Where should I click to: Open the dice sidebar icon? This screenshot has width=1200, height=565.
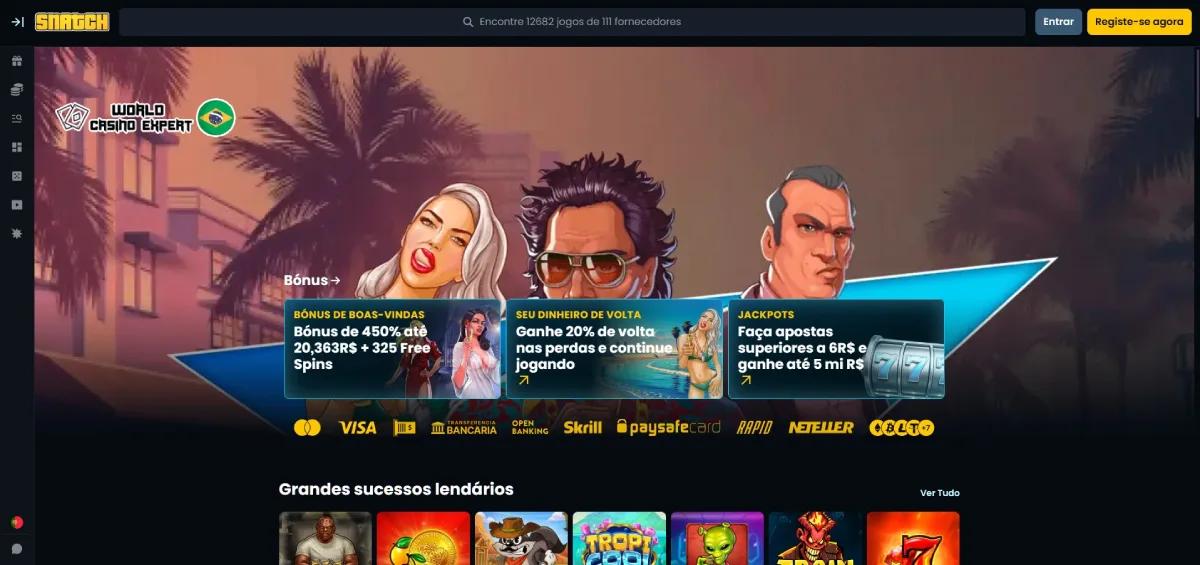[x=17, y=176]
